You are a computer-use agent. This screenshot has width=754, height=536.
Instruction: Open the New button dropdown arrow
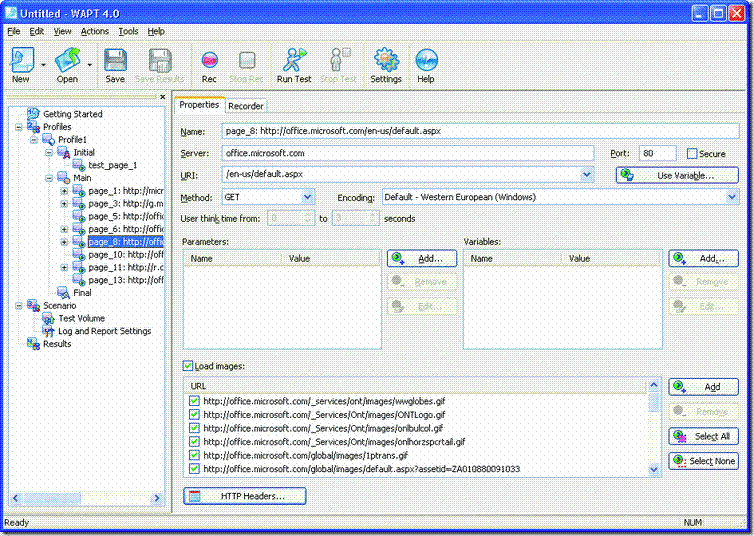43,64
